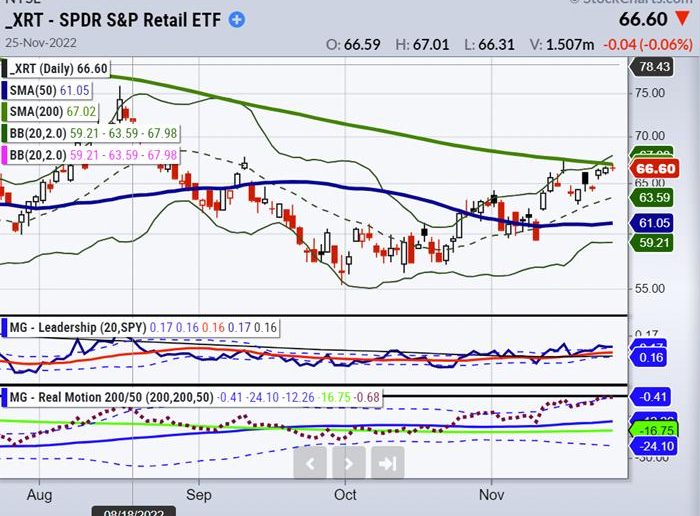
Task: Click MG - Leadership (20,SPY) legend
Action: click(x=140, y=328)
